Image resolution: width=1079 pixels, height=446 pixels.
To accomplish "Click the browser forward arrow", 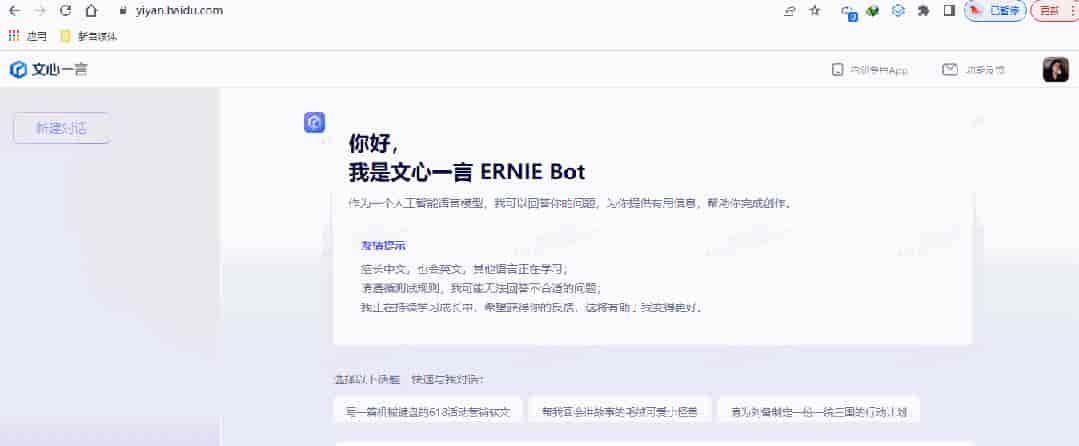I will click(x=40, y=11).
